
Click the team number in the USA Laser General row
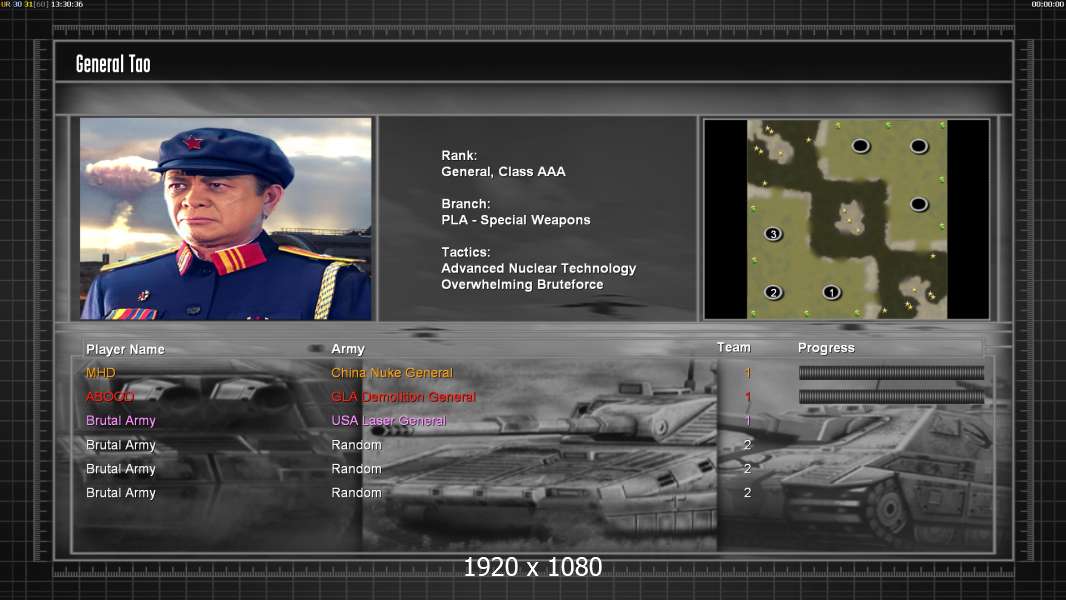pos(747,421)
